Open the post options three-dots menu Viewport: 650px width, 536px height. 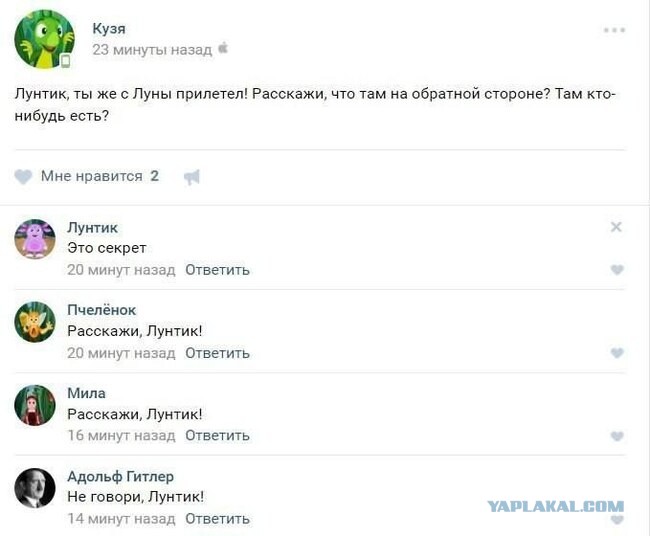[614, 31]
